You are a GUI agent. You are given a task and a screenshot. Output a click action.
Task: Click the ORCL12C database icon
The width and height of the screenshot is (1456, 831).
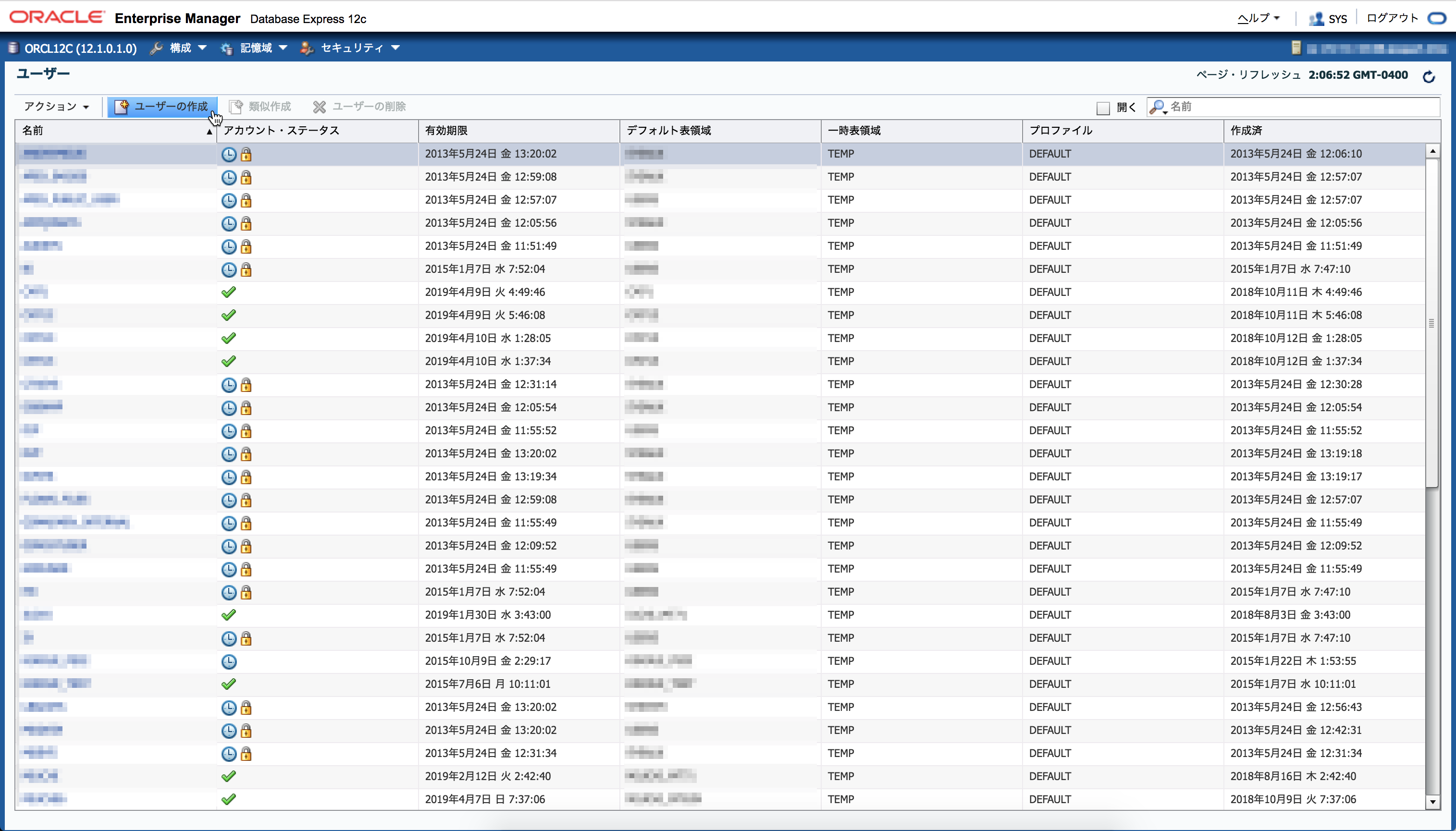point(13,48)
